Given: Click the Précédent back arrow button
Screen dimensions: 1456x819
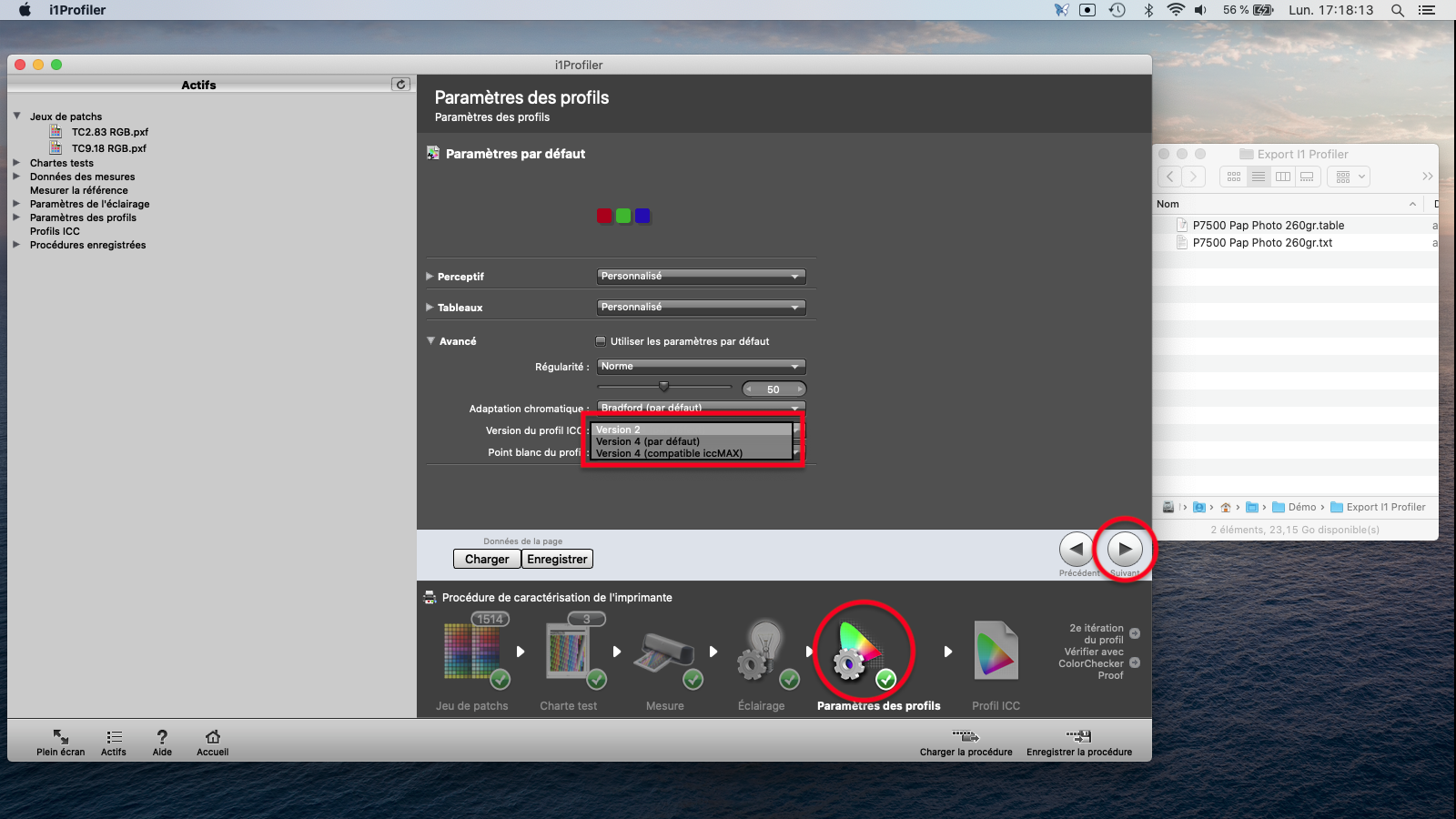Looking at the screenshot, I should [x=1077, y=549].
